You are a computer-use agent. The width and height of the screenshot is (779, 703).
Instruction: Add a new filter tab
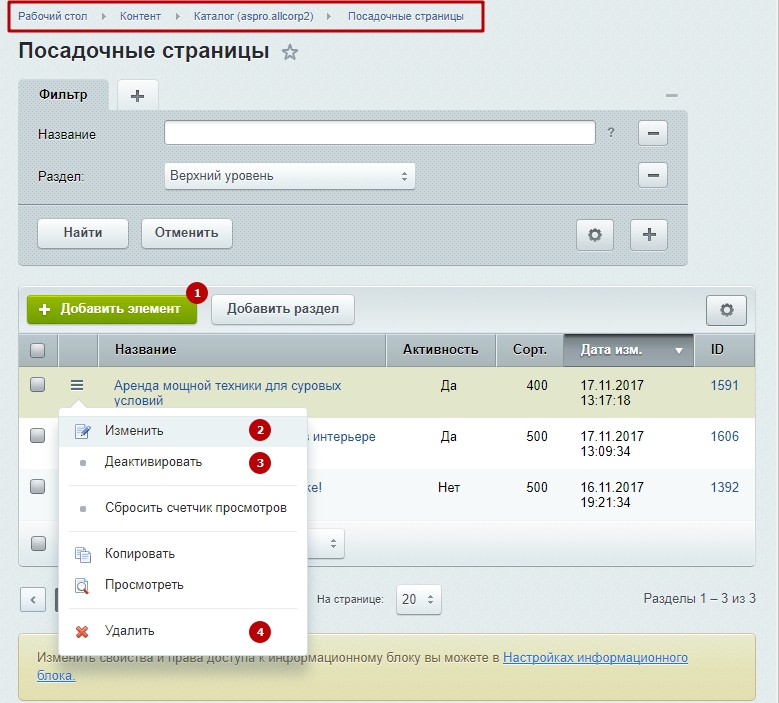coord(138,95)
